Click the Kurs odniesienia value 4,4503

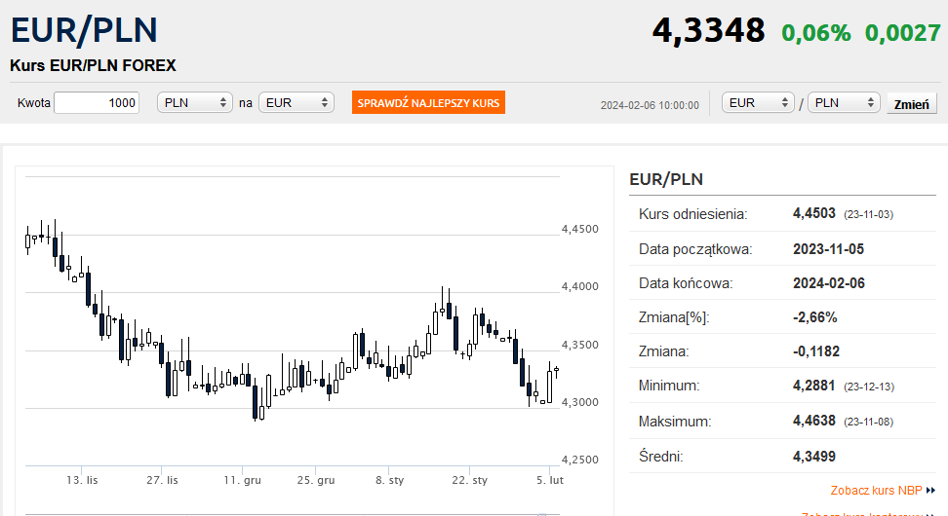[814, 213]
